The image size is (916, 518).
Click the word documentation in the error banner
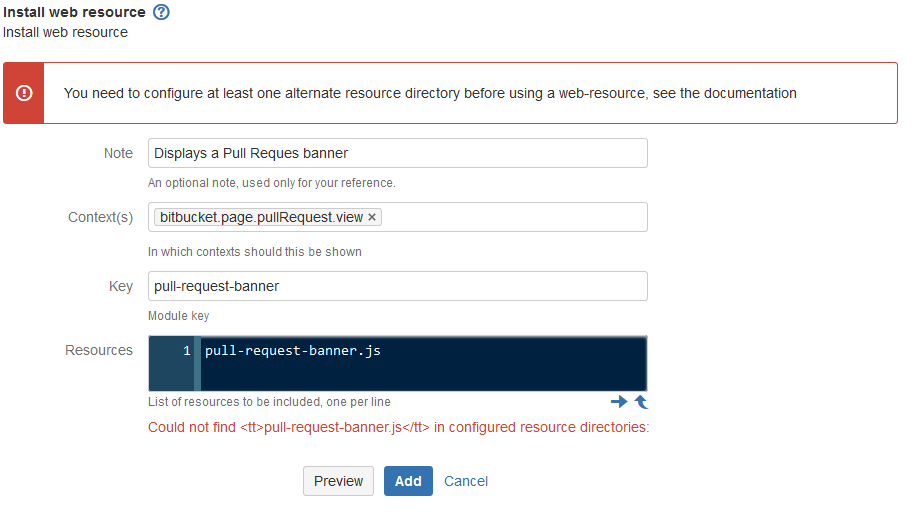click(750, 93)
